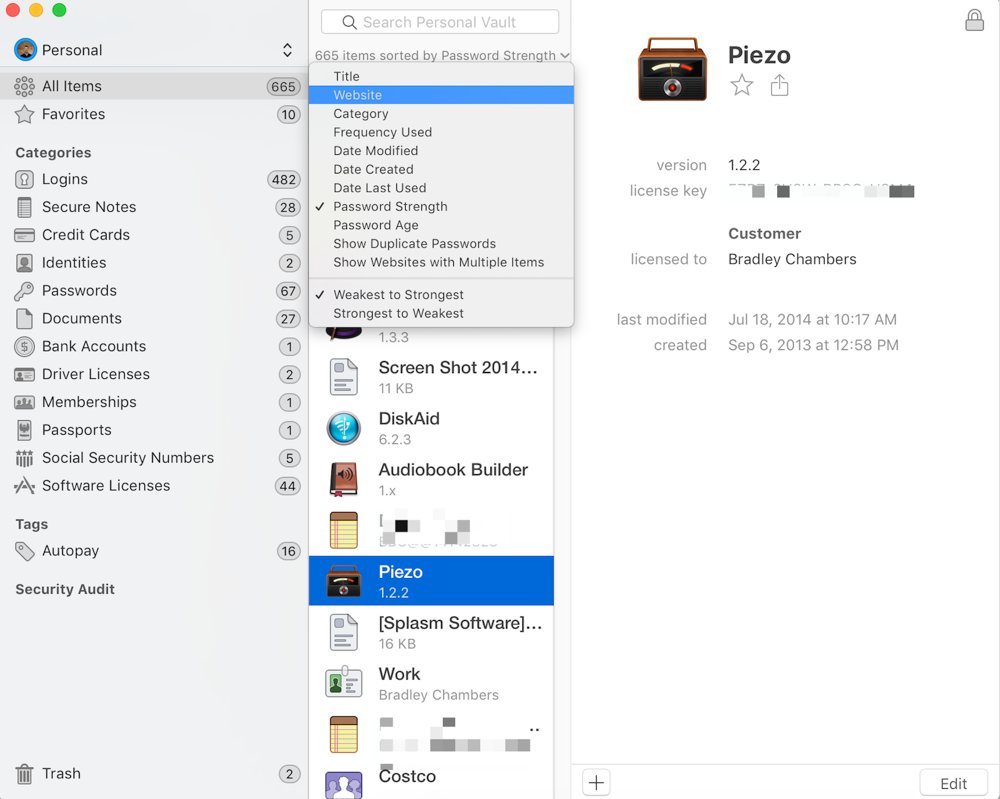
Task: Click the lock icon to lock vault
Action: tap(974, 20)
